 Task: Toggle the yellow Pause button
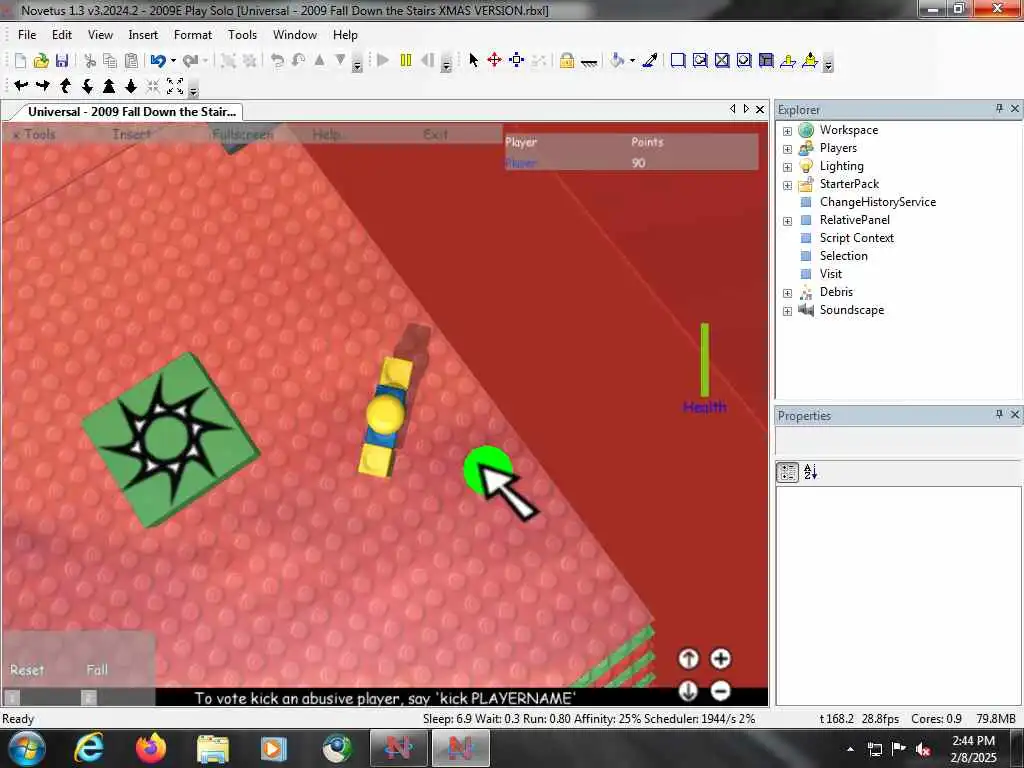[x=406, y=61]
